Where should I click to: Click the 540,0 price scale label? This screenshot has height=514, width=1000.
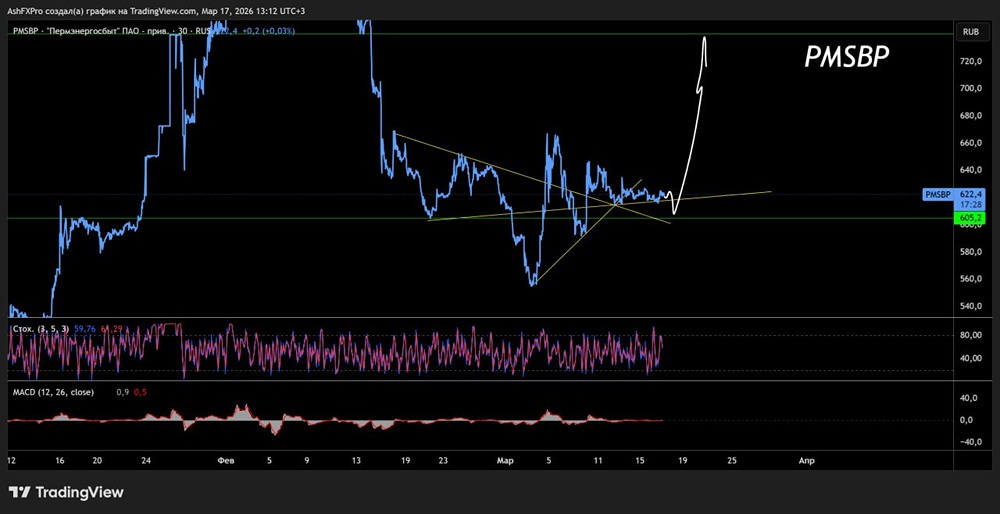point(973,306)
